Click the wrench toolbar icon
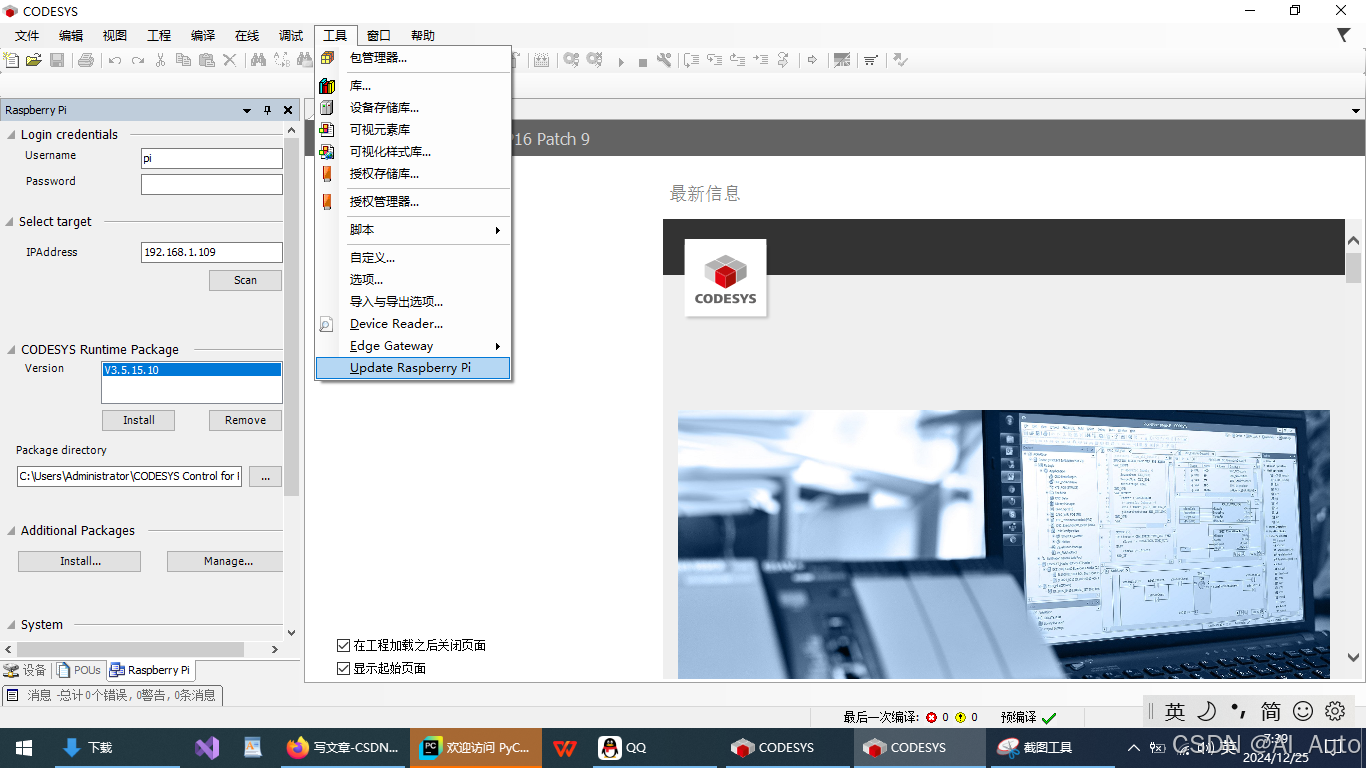Viewport: 1366px width, 768px height. pos(664,60)
